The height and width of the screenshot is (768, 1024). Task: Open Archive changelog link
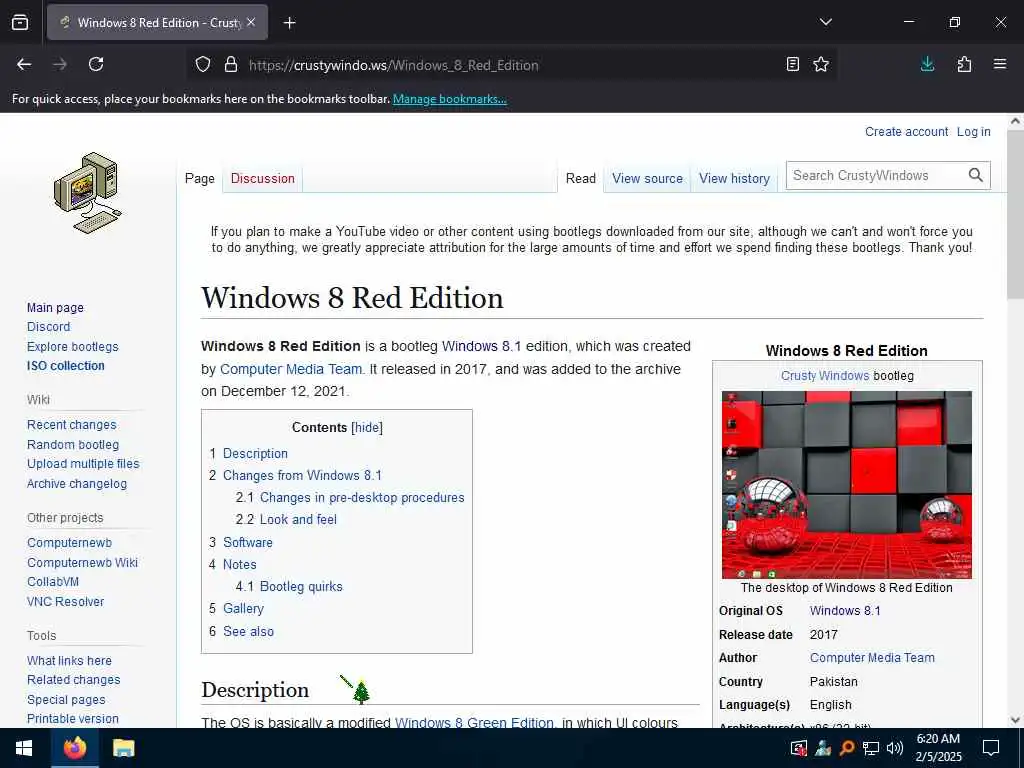pos(77,483)
